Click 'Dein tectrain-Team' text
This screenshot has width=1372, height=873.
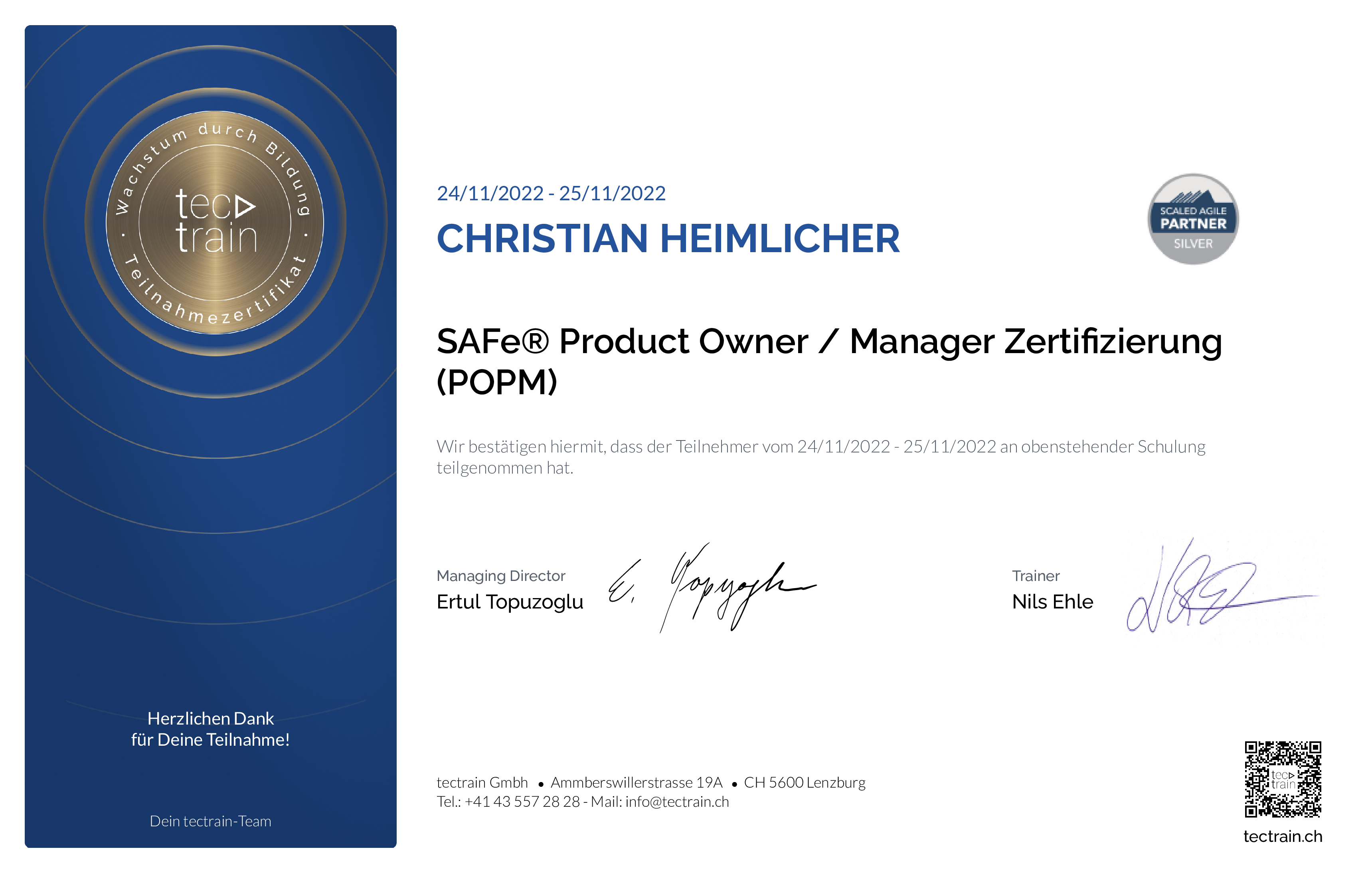click(x=210, y=821)
